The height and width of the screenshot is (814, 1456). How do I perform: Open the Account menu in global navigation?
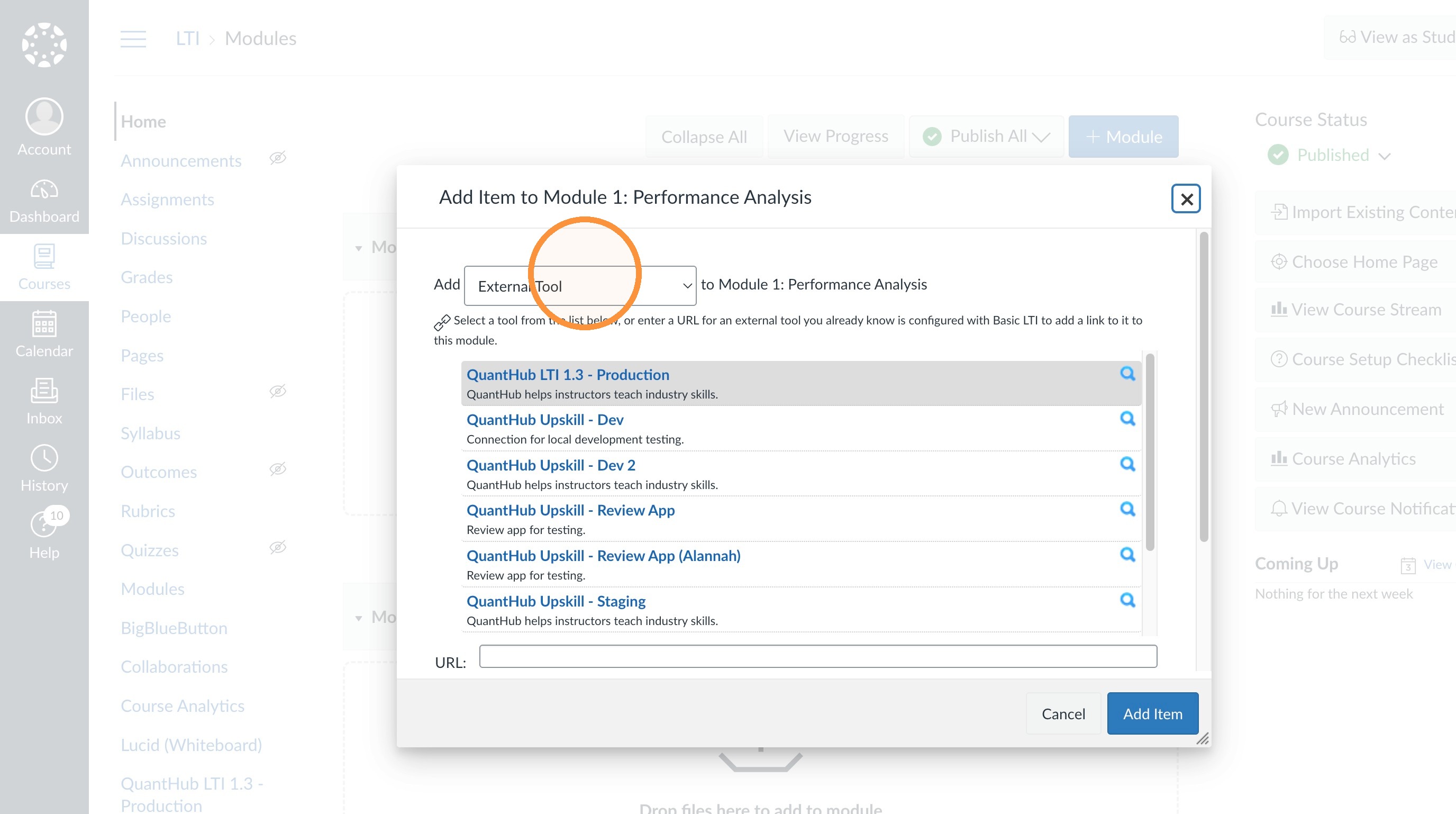pos(44,126)
